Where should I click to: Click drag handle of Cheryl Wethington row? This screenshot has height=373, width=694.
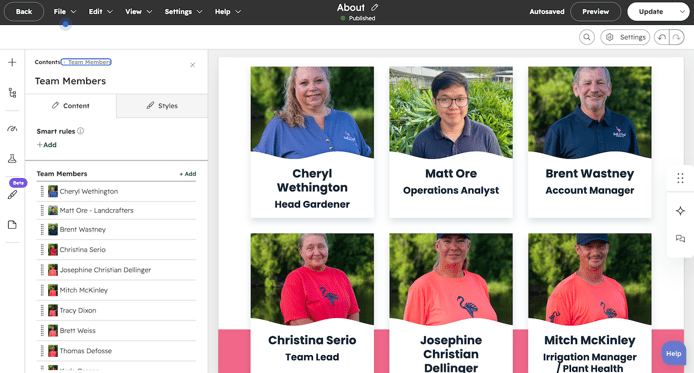tap(42, 191)
